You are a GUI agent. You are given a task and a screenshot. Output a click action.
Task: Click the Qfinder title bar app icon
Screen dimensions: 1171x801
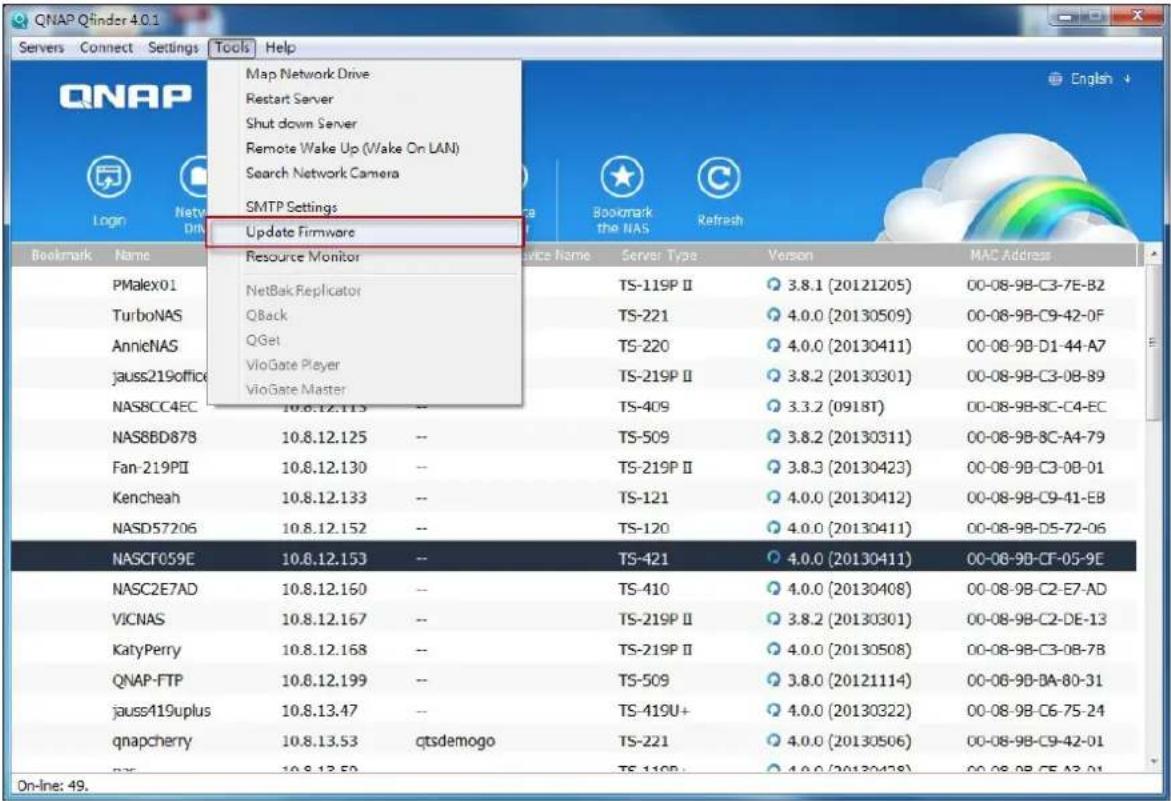pyautogui.click(x=20, y=19)
